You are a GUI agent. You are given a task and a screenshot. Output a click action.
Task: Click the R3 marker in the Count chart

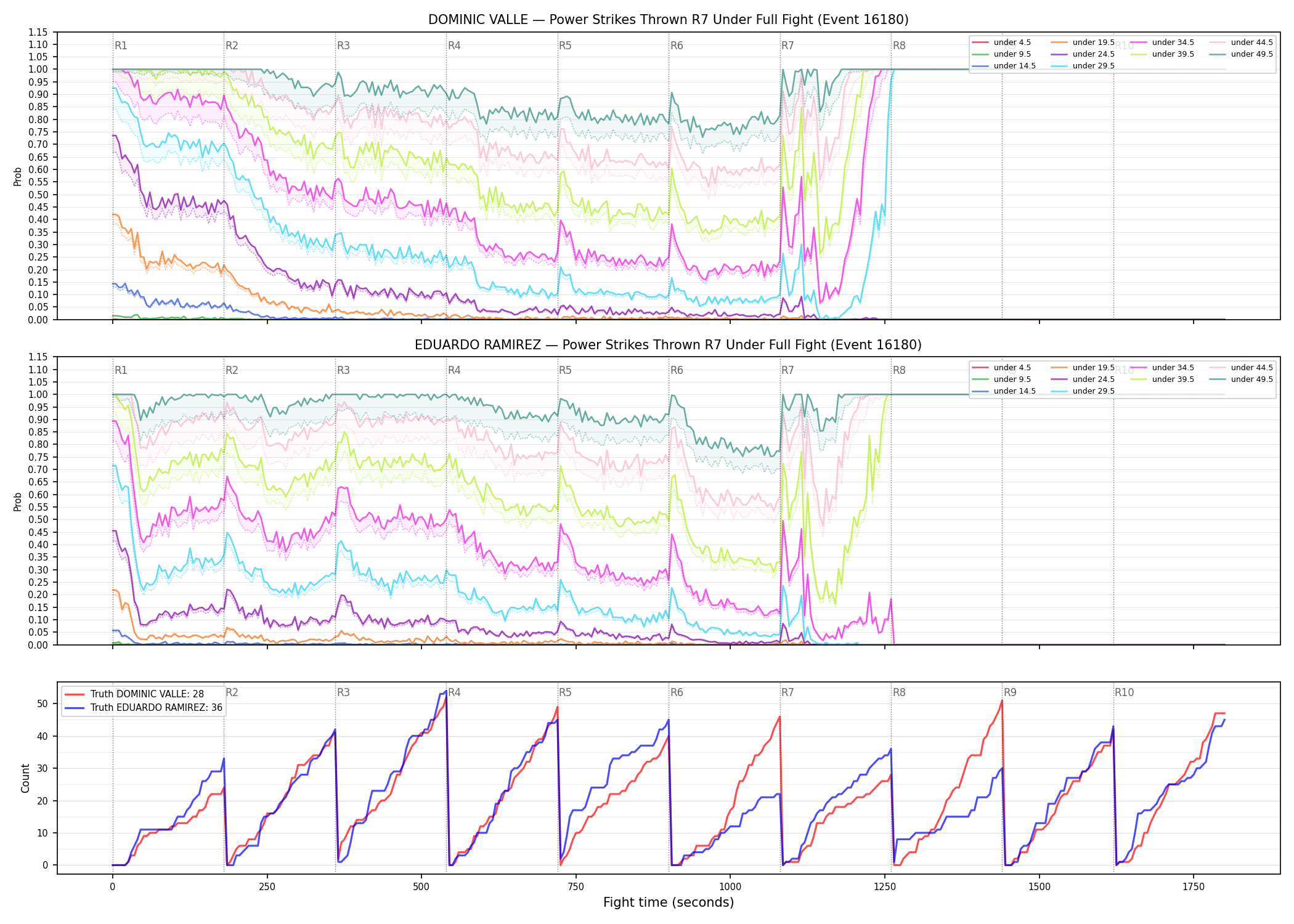[343, 692]
